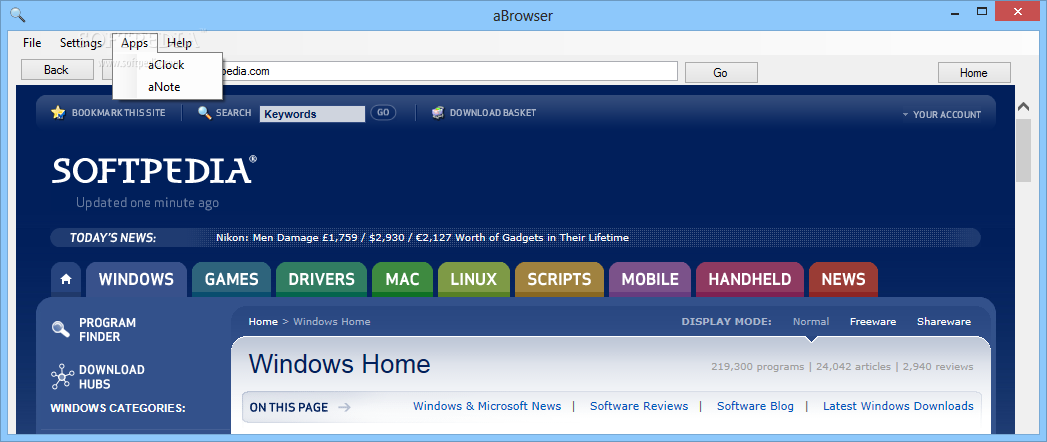The height and width of the screenshot is (442, 1047).
Task: Open the Program Finder link
Action: (108, 330)
